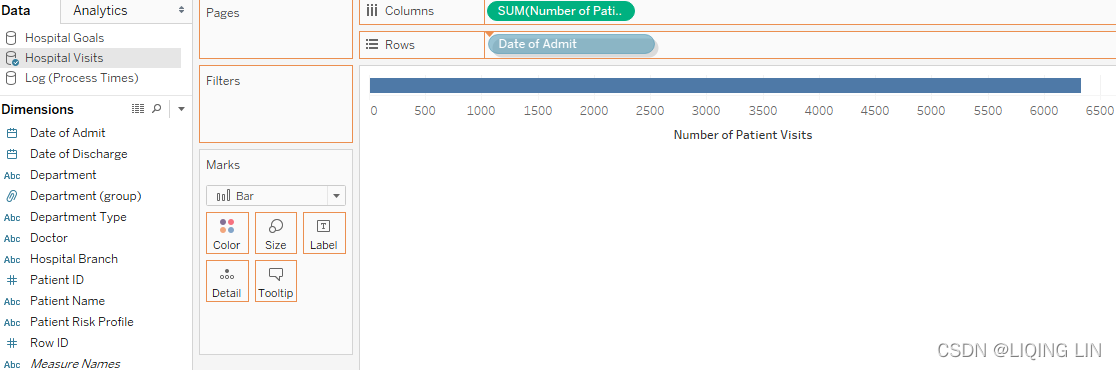This screenshot has height=370, width=1116.
Task: Click the number hash icon beside Patient ID
Action: tap(11, 280)
